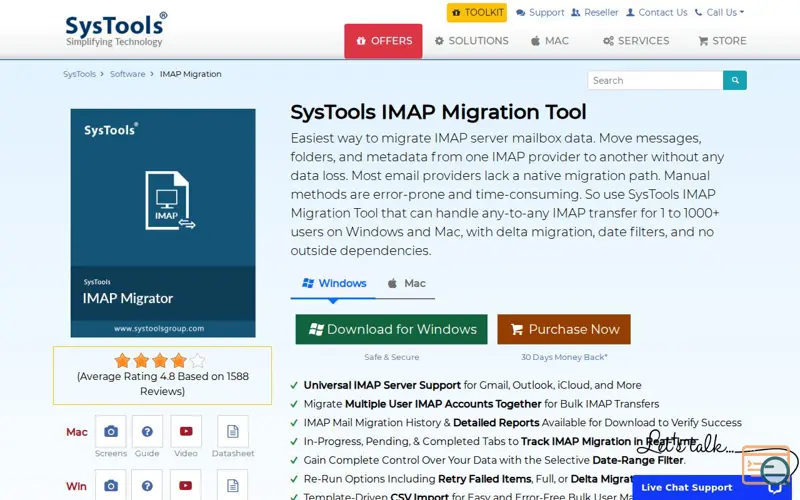The image size is (800, 500).
Task: Switch to the Windows tab
Action: point(334,283)
